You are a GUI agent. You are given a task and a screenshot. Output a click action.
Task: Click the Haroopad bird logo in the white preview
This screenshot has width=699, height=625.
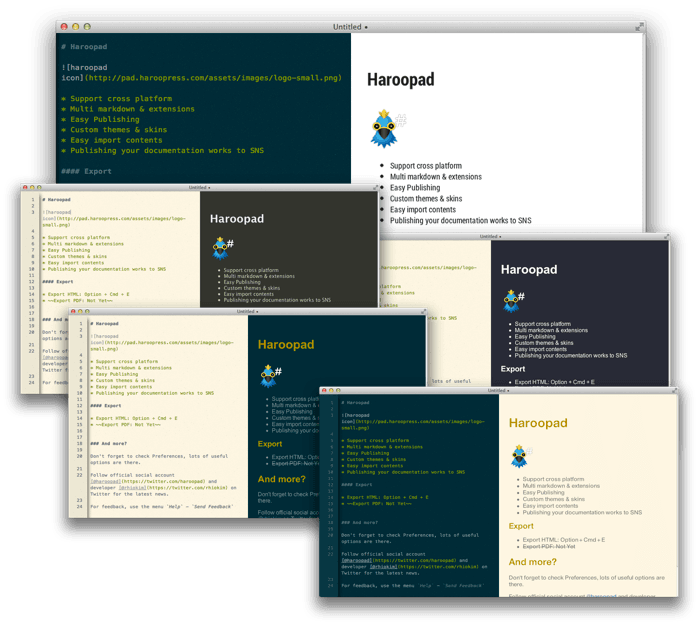(384, 128)
